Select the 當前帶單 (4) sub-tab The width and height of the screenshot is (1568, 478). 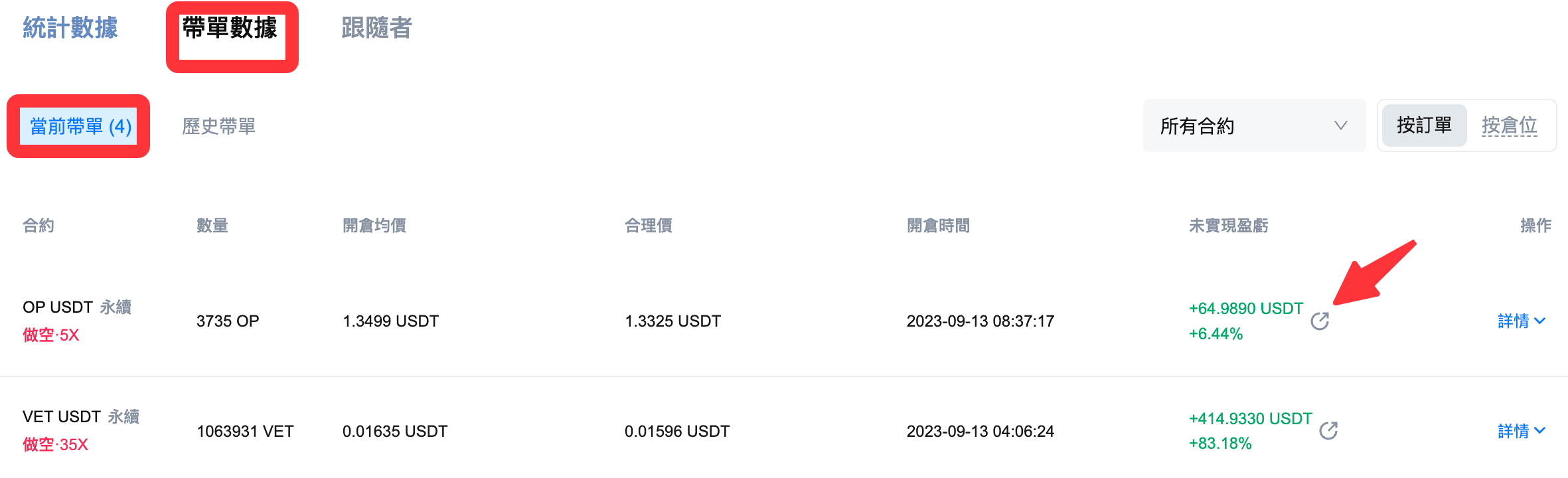click(80, 126)
